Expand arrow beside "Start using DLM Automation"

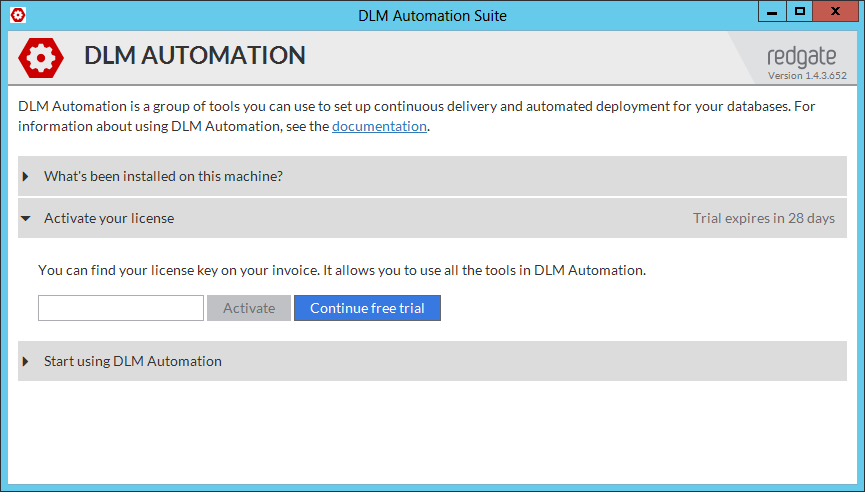[26, 361]
